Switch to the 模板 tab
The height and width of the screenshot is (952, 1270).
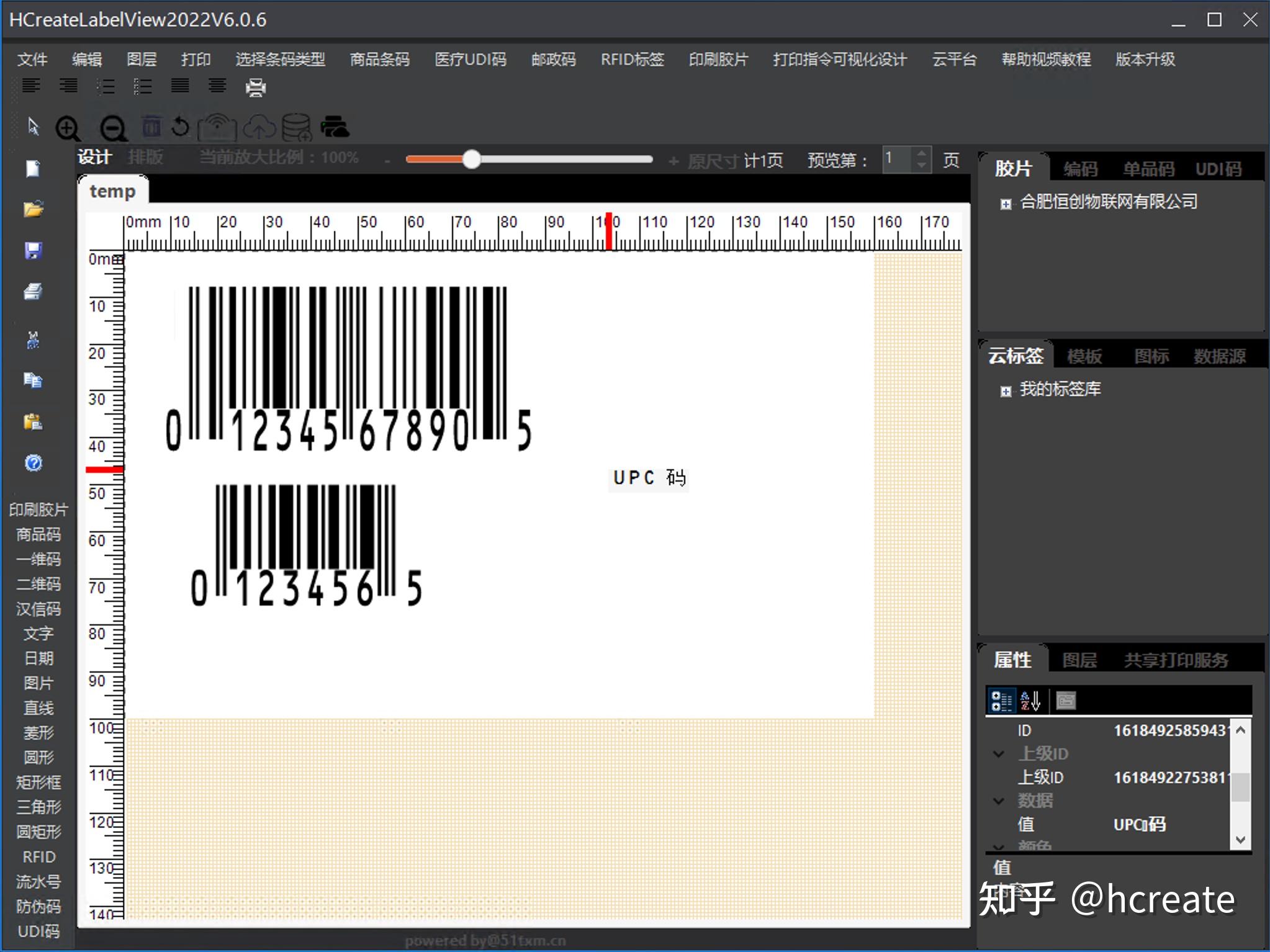point(1084,356)
